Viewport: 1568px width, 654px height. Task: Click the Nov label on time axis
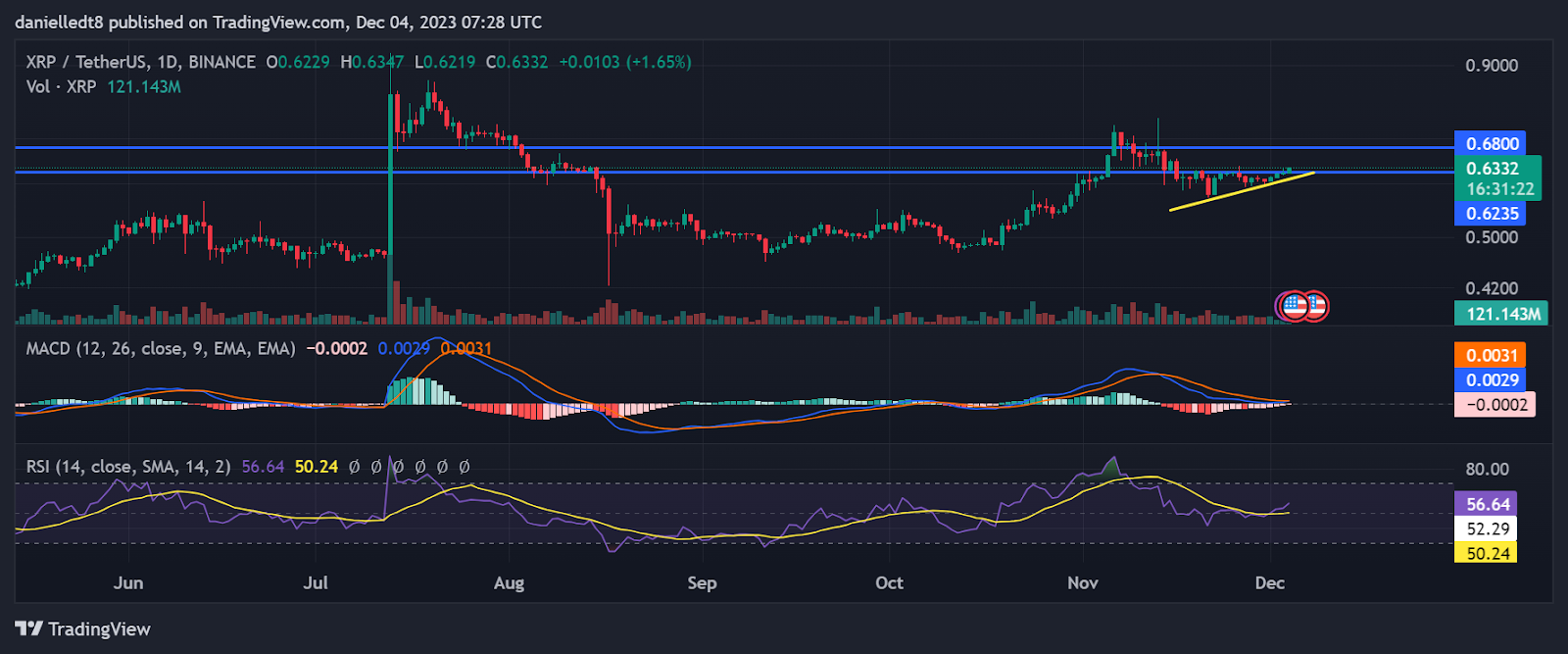pyautogui.click(x=1083, y=582)
